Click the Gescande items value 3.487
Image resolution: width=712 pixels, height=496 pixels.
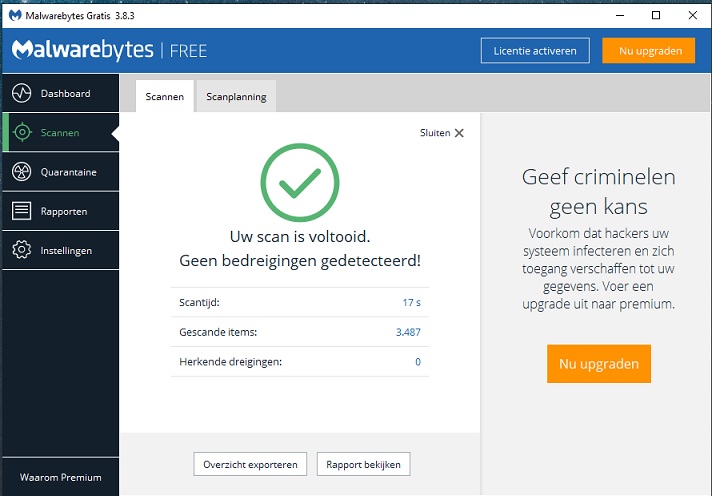(408, 331)
